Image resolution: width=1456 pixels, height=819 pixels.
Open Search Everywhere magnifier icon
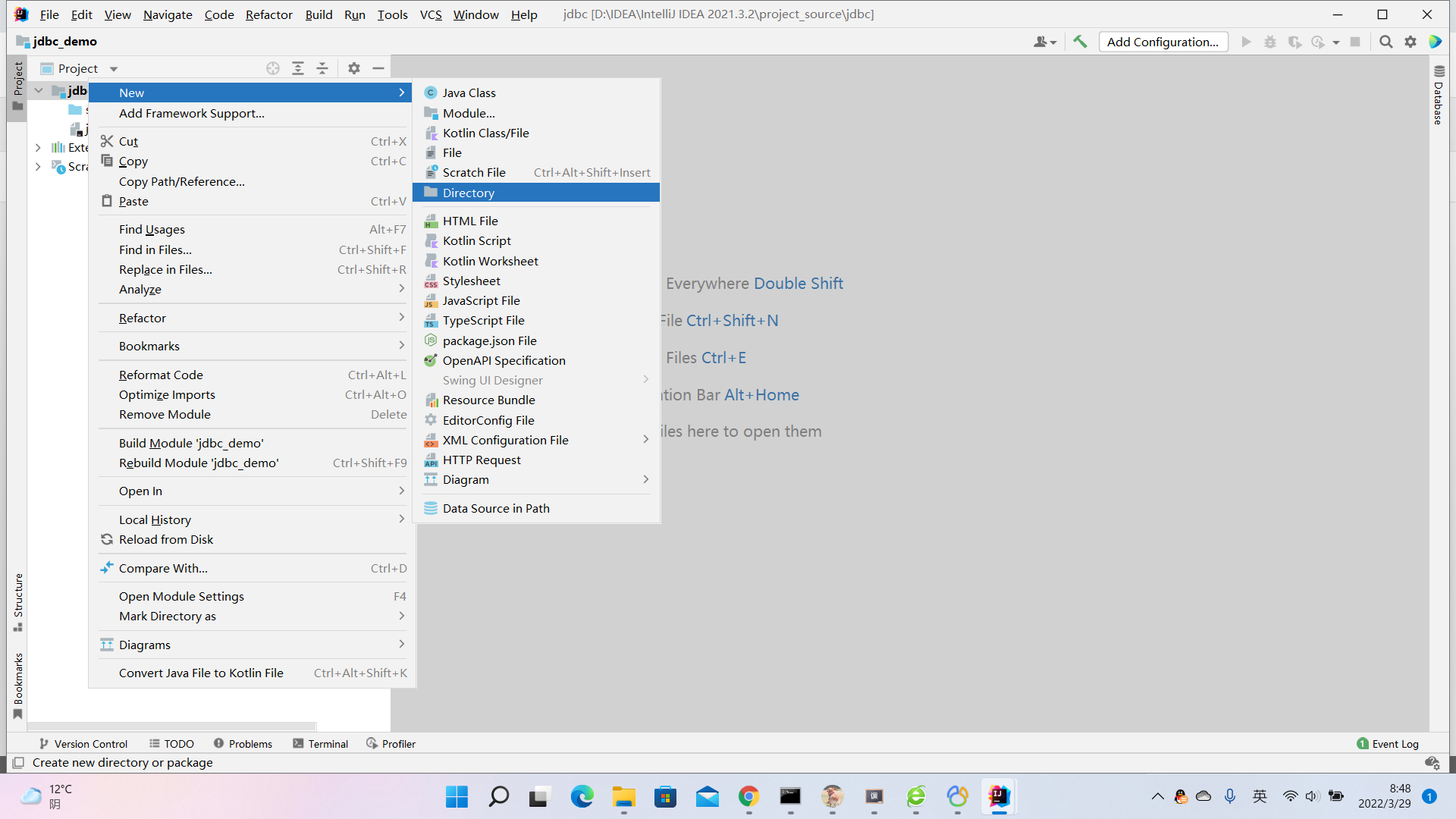(x=1385, y=42)
